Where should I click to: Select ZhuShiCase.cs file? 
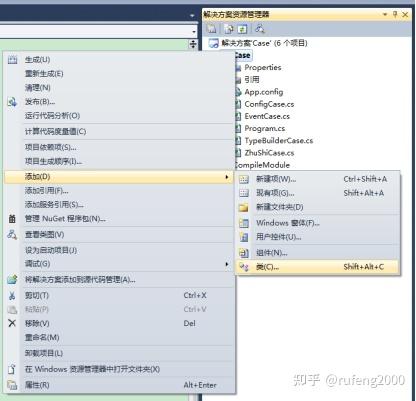[269, 153]
